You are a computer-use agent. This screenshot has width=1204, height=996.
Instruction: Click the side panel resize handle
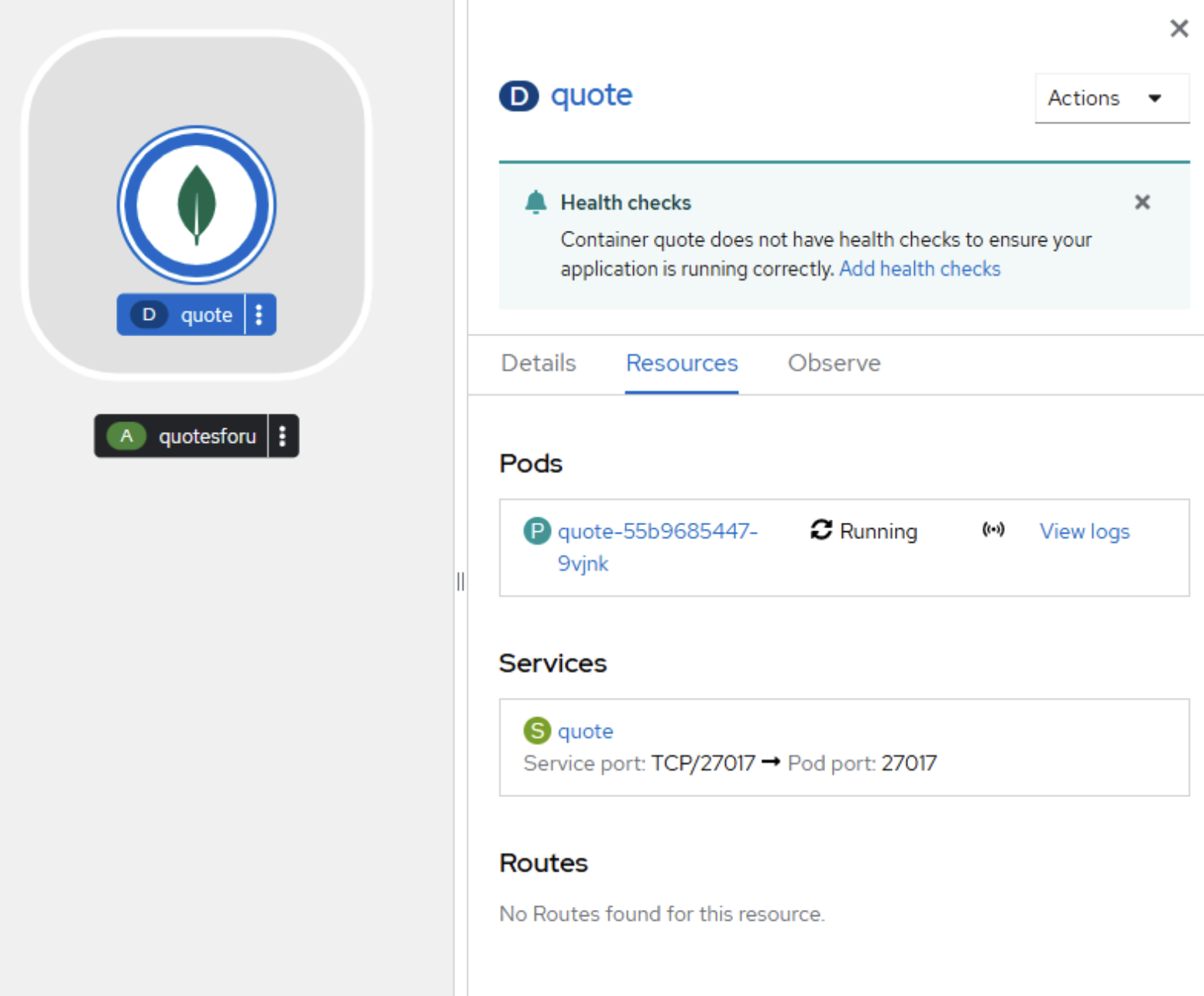click(461, 582)
